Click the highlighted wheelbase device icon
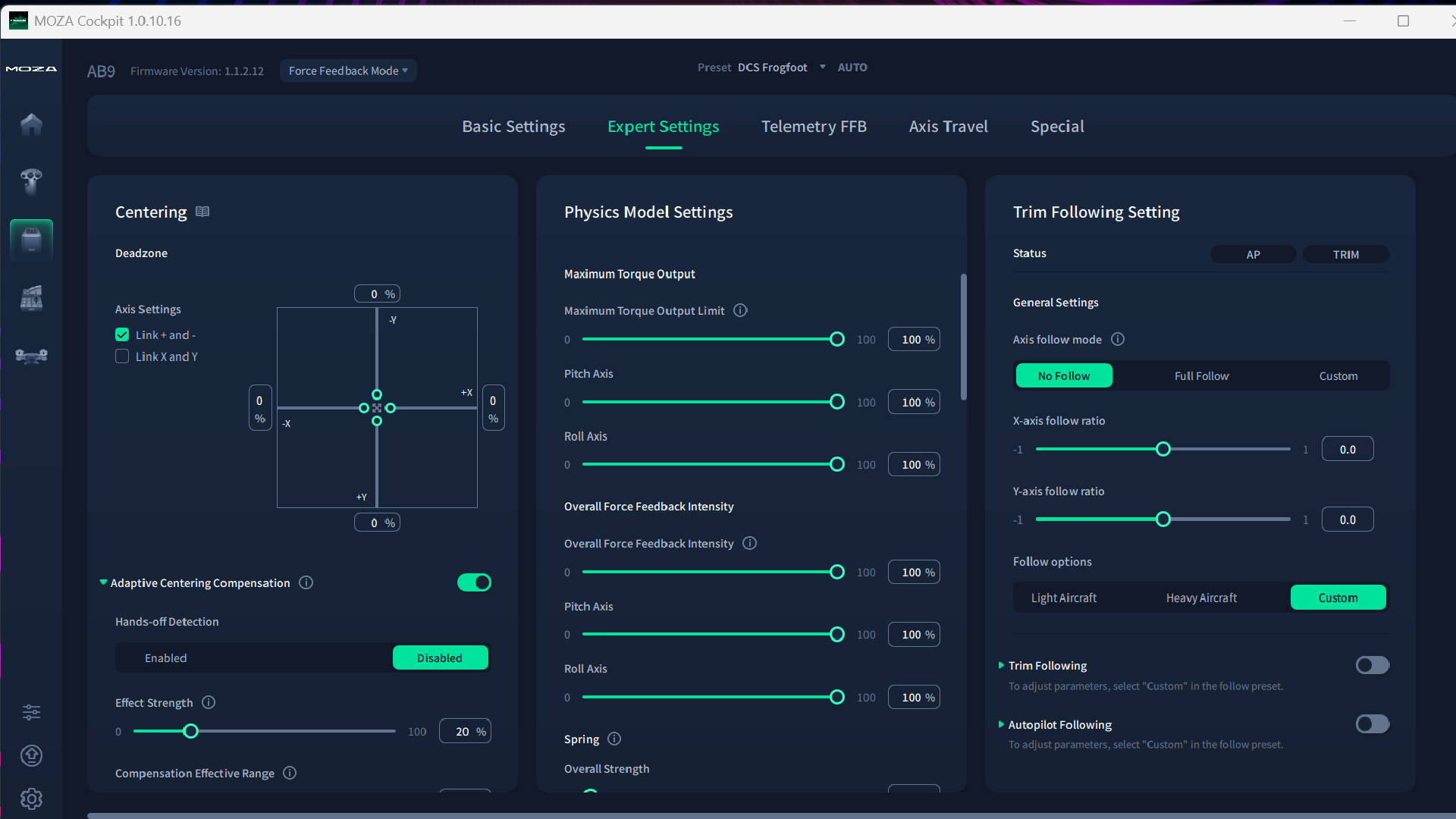1456x819 pixels. 31,240
